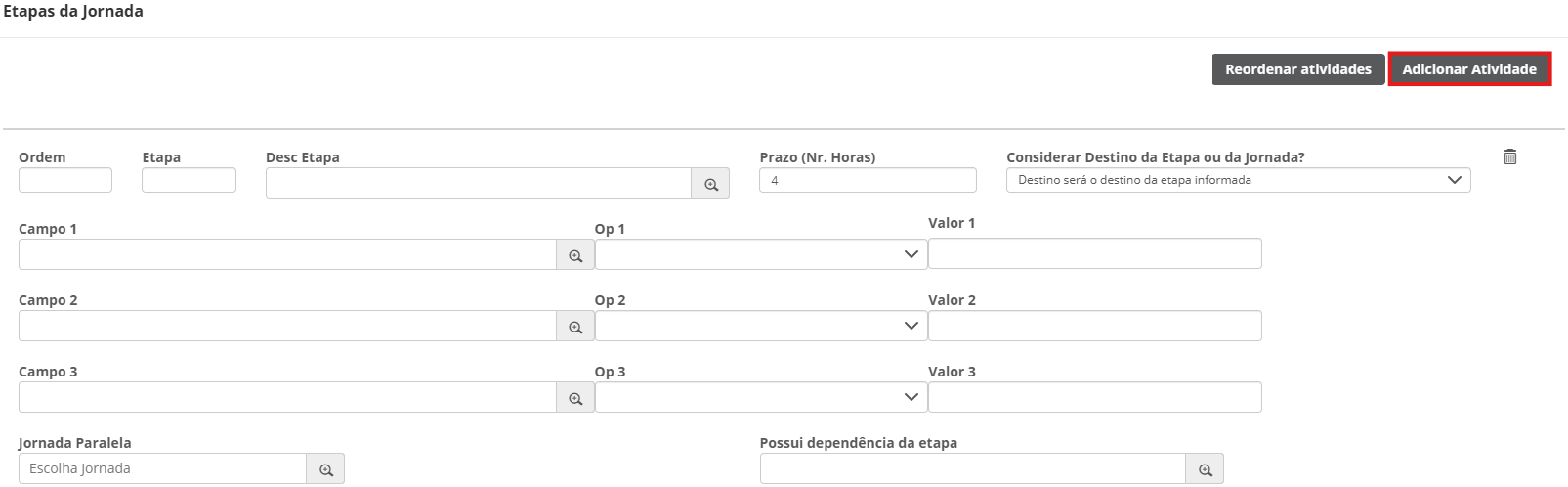The image size is (1568, 487).
Task: Open the Desc Etapa search lookup
Action: [x=710, y=184]
